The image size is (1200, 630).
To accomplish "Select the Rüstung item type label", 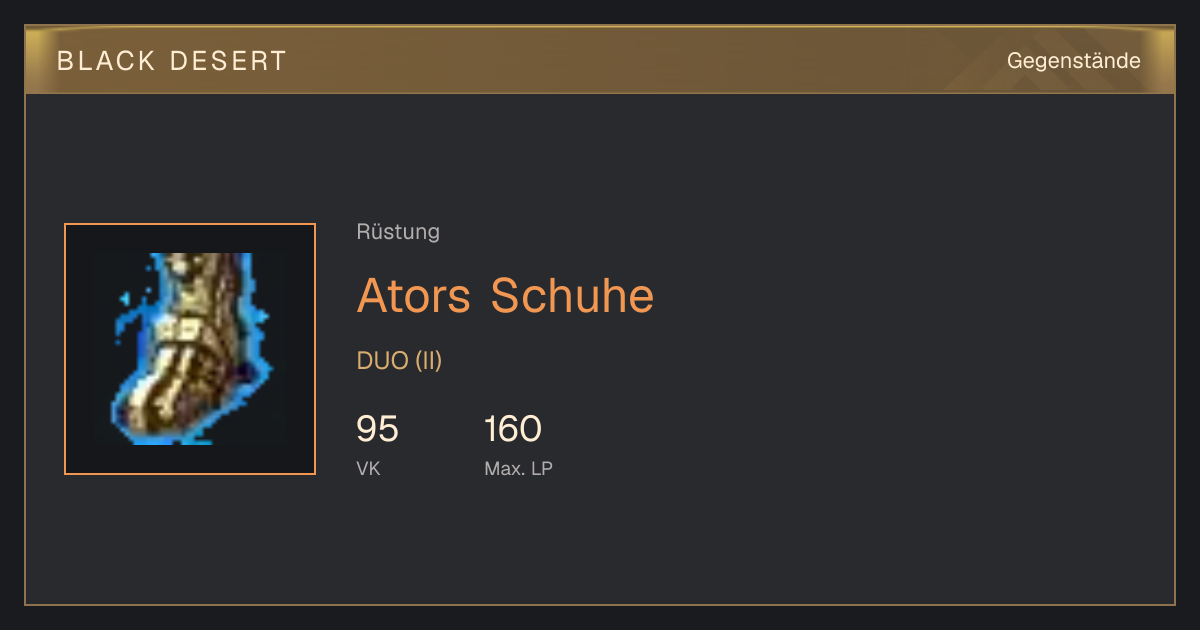I will tap(398, 232).
